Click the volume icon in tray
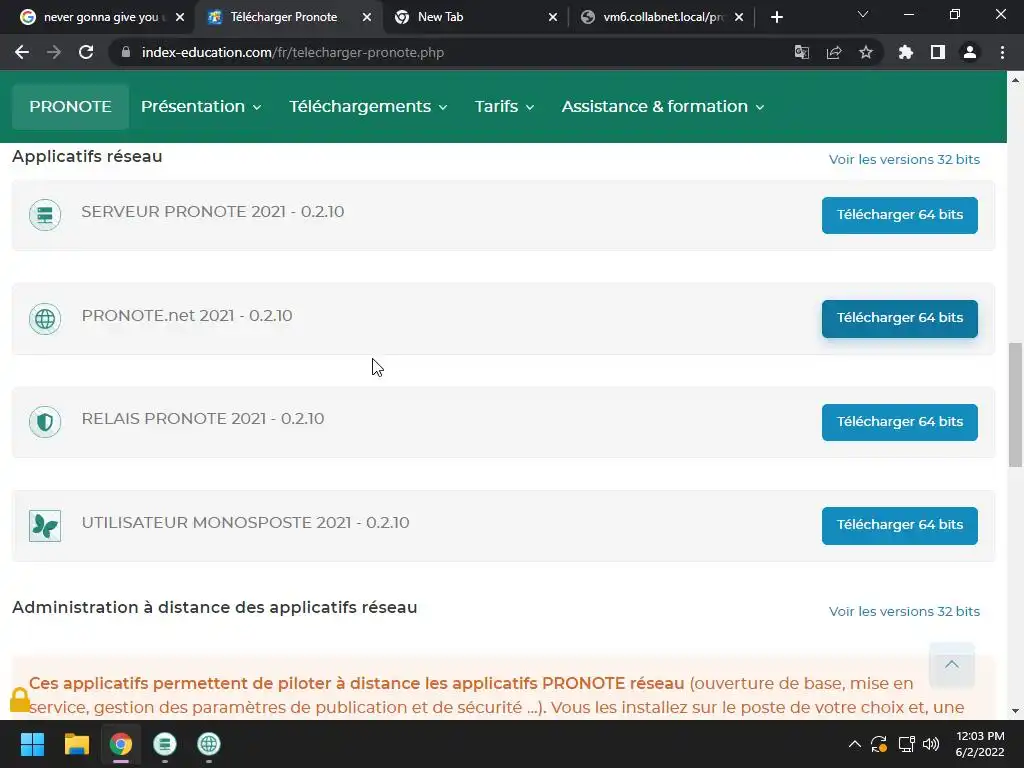Image resolution: width=1024 pixels, height=768 pixels. [x=931, y=744]
